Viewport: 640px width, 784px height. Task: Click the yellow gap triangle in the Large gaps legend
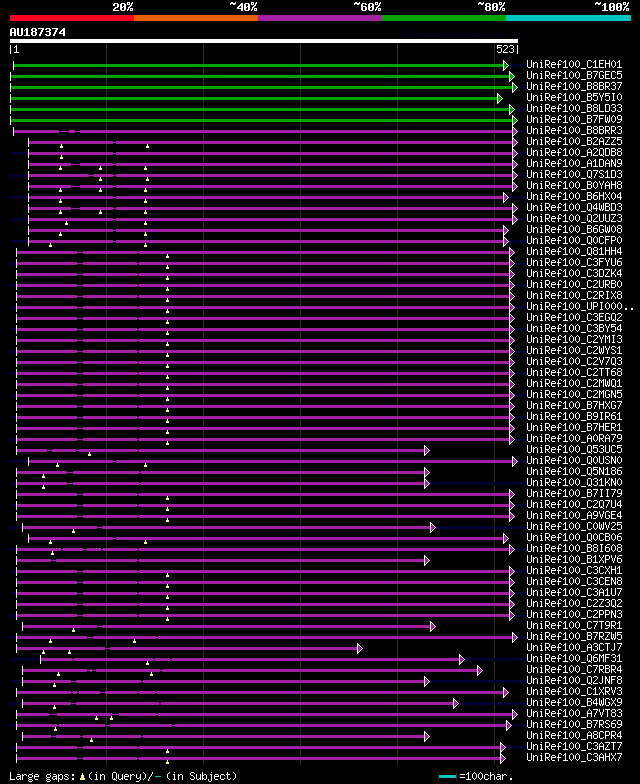pos(82,777)
